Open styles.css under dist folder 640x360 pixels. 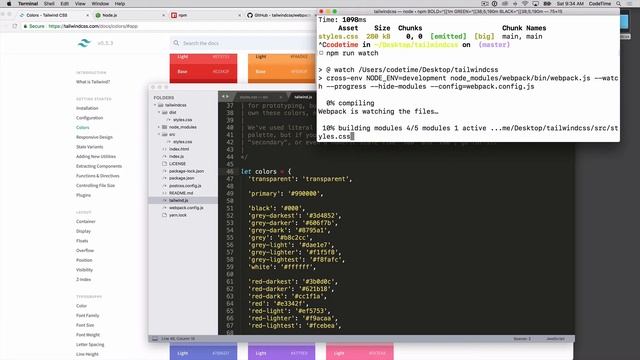tap(182, 120)
